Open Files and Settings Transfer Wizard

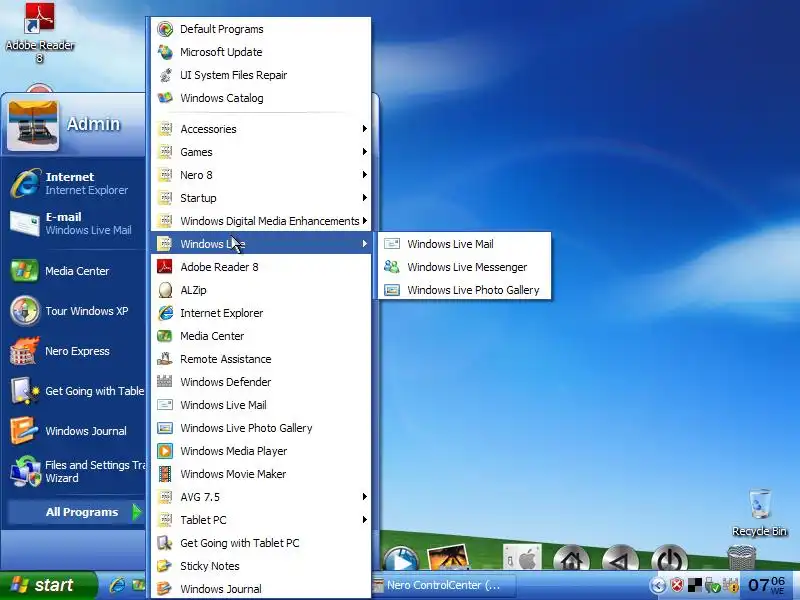click(77, 471)
